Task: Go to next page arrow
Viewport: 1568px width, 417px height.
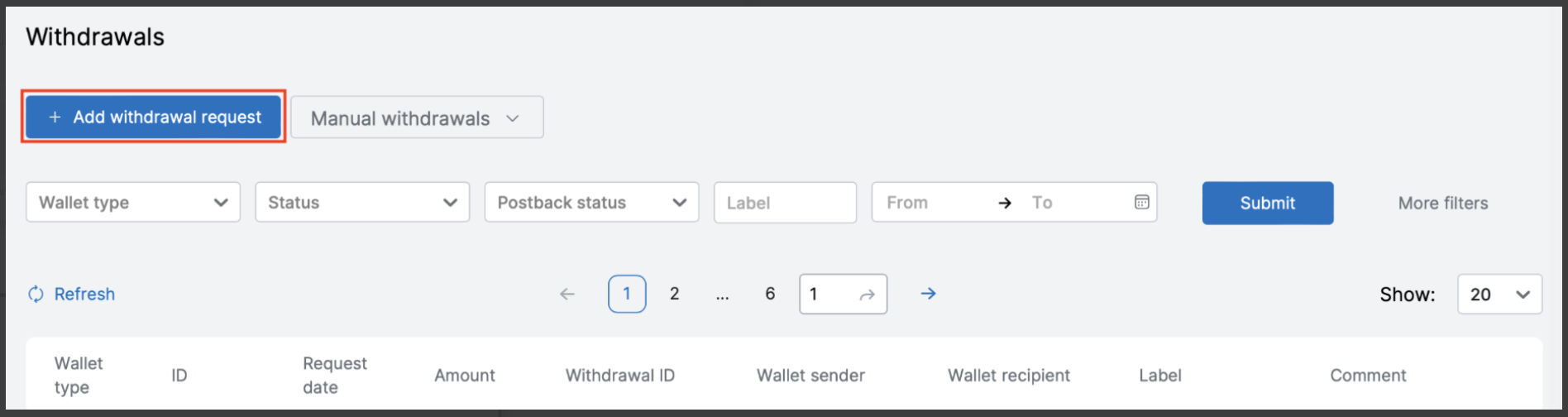Action: point(928,294)
